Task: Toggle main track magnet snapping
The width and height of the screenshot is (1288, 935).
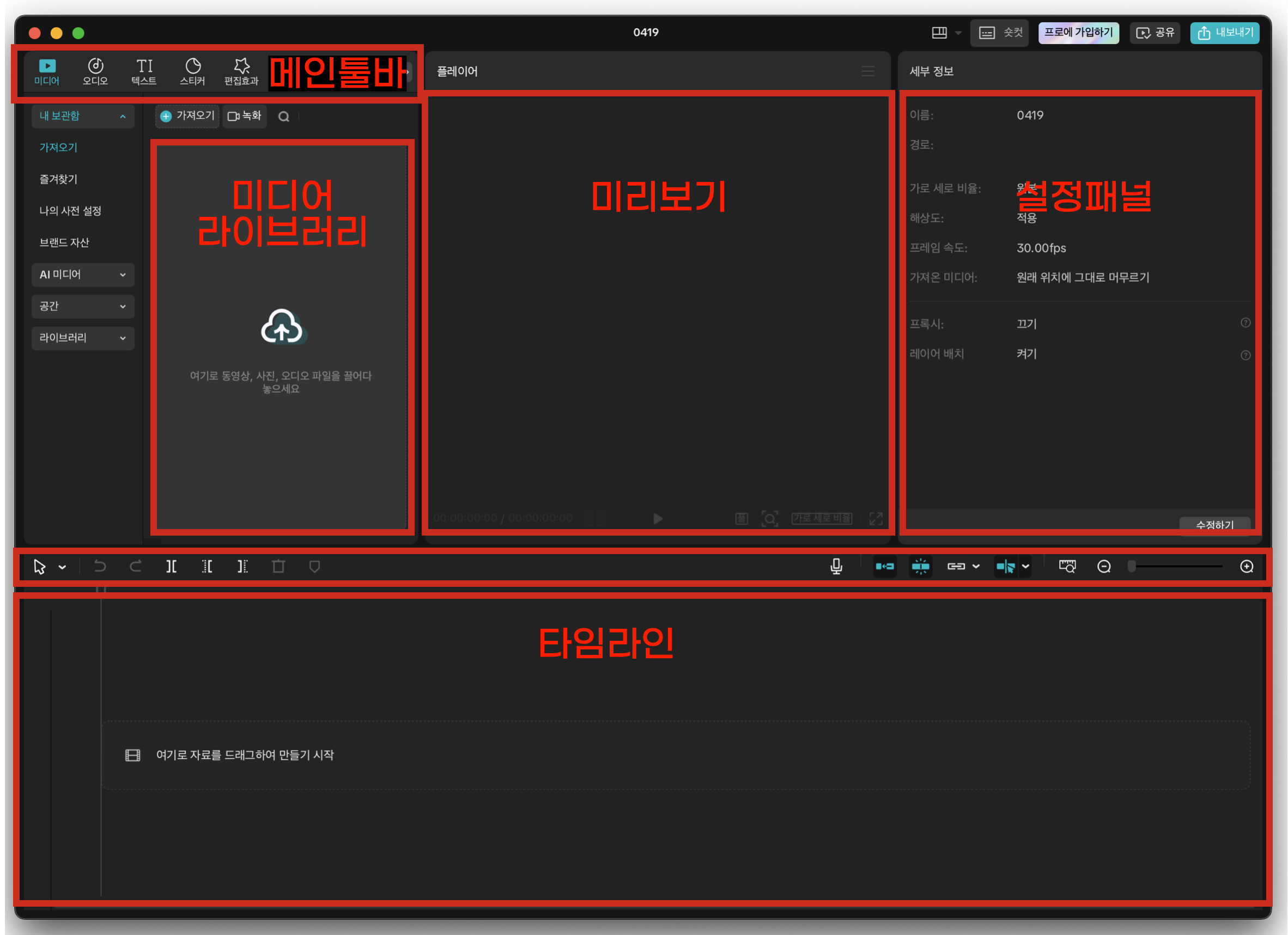Action: tap(884, 566)
